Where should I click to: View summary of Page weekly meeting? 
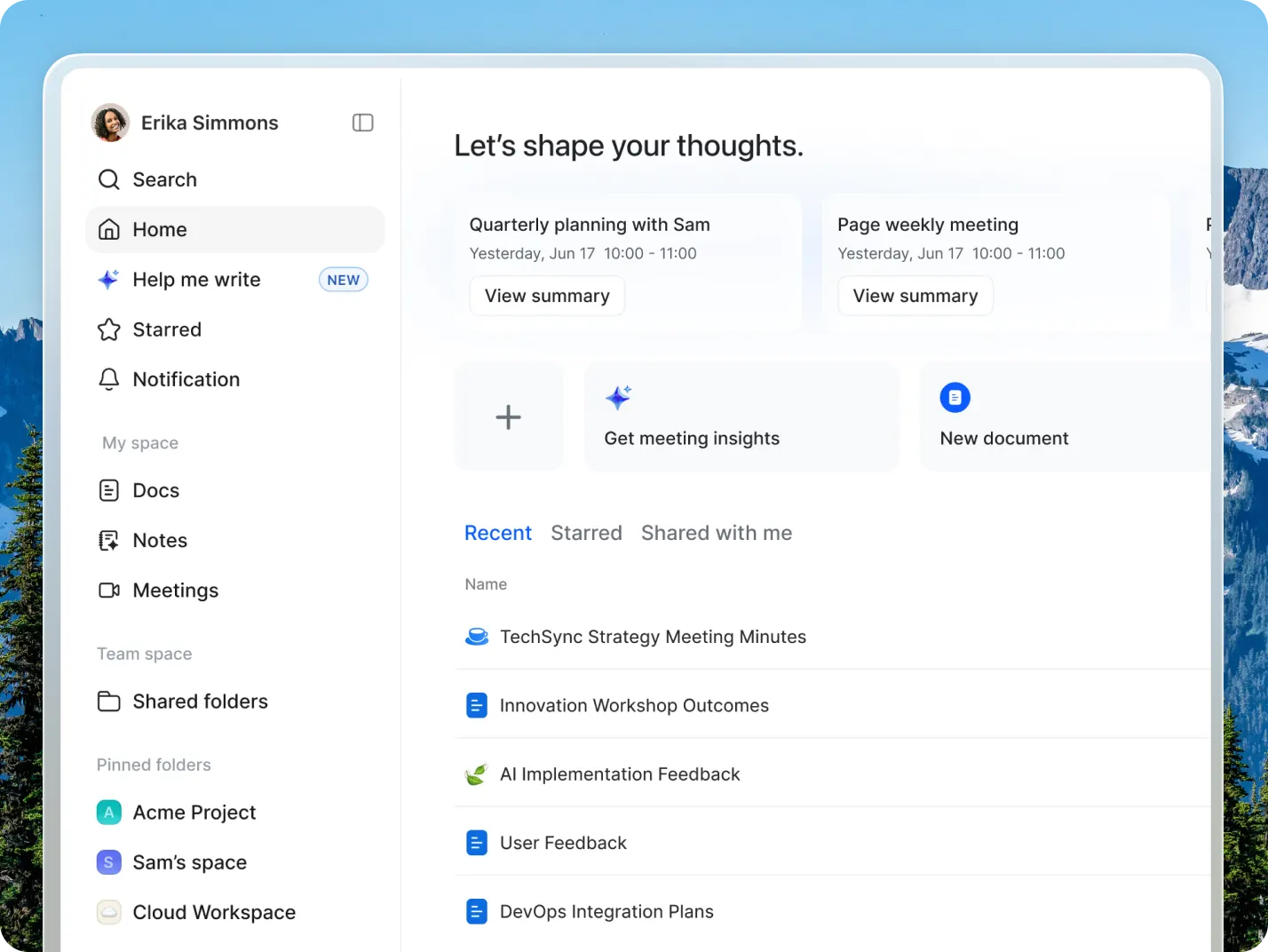coord(915,296)
